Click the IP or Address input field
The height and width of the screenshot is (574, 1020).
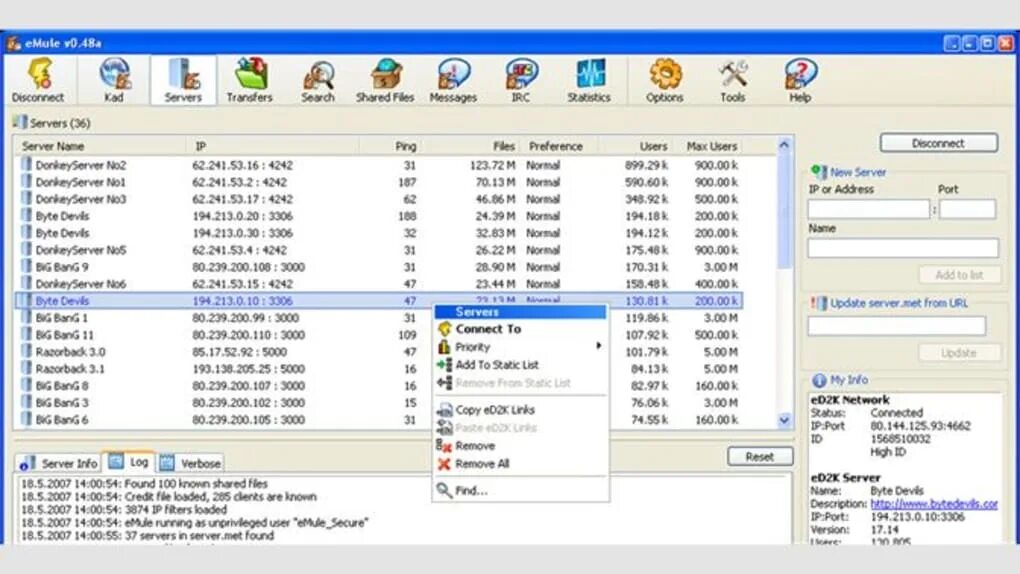point(868,209)
